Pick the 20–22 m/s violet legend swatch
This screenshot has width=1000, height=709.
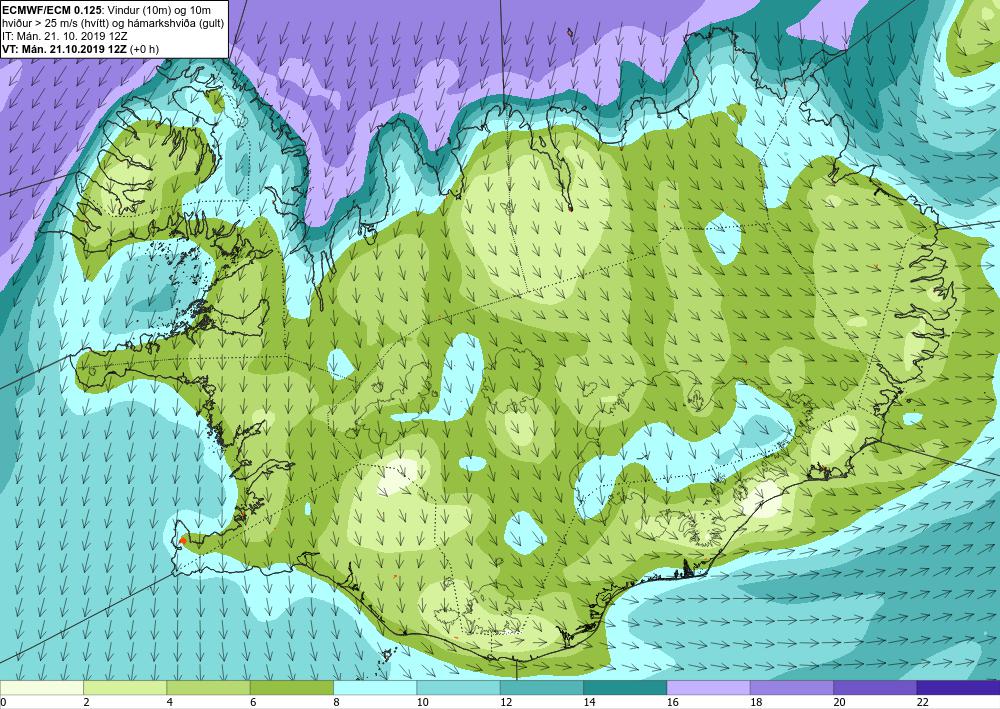pyautogui.click(x=875, y=688)
